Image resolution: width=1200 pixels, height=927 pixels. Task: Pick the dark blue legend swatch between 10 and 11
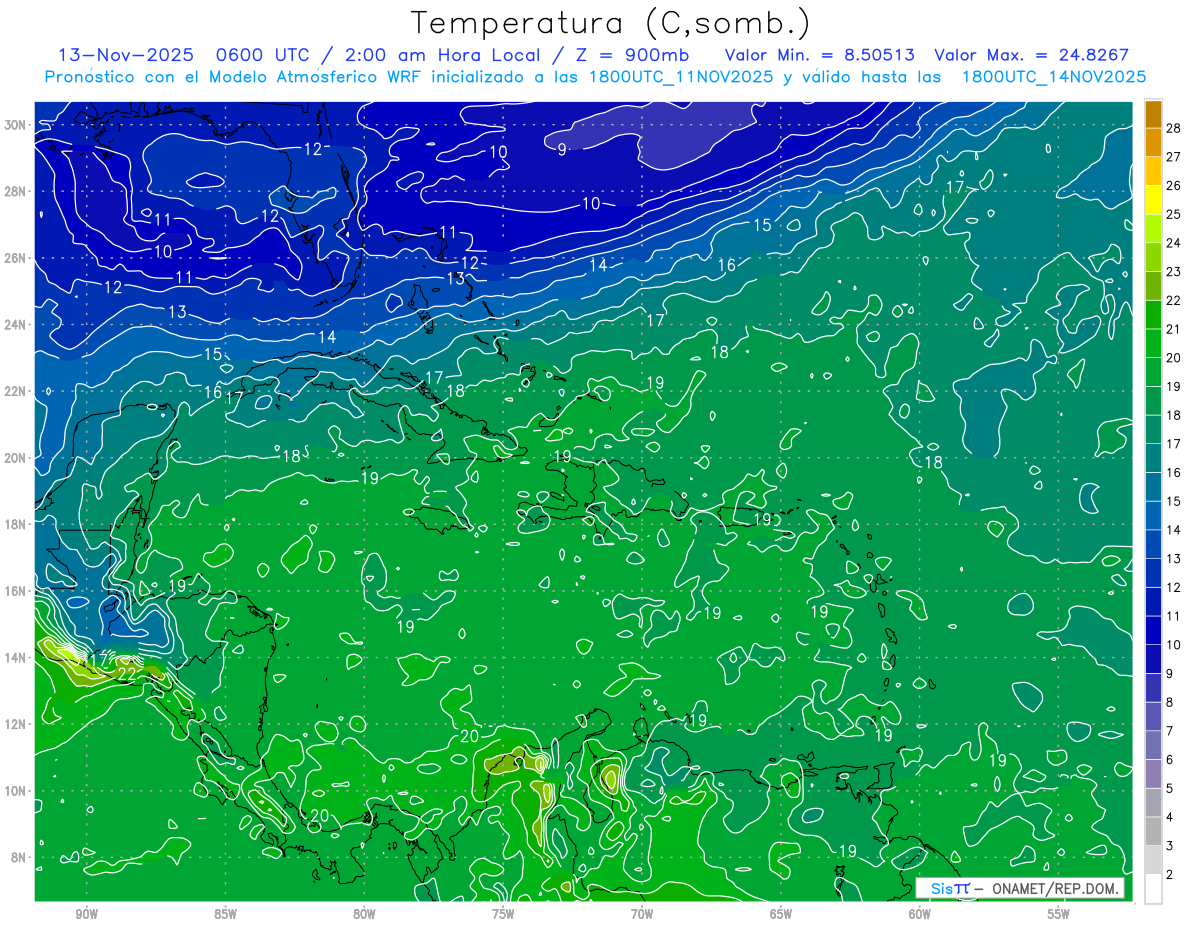1153,630
